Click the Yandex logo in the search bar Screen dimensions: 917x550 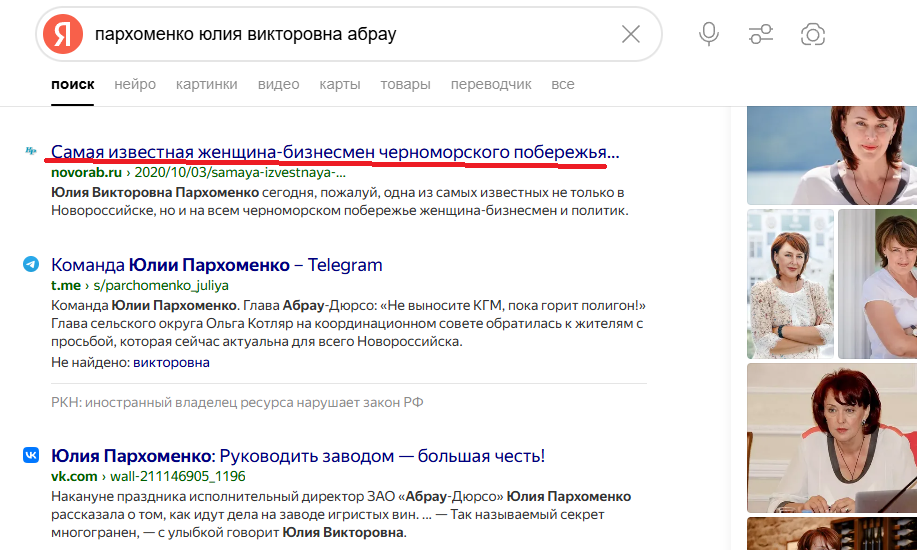pos(63,34)
